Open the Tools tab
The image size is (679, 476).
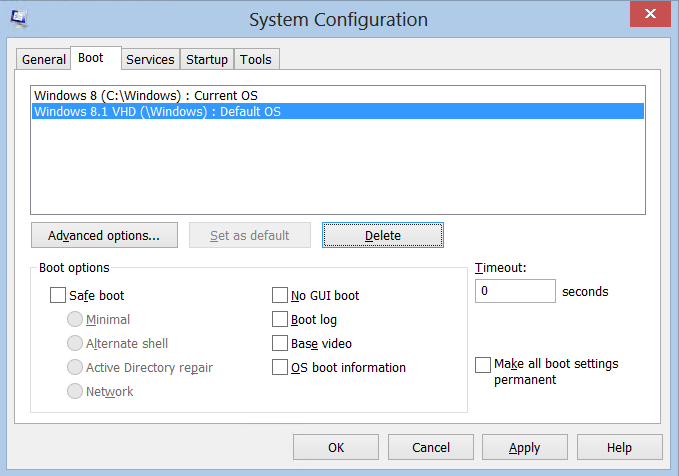256,59
